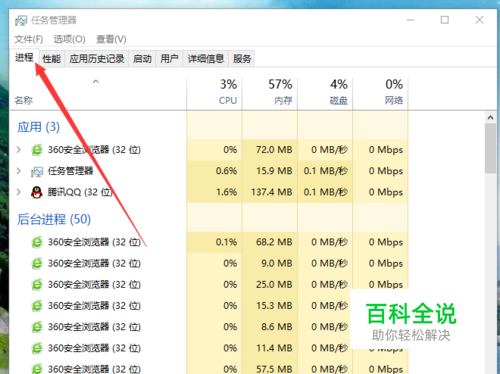Click the 15.9 MB memory cell
The height and width of the screenshot is (374, 500).
(x=270, y=171)
